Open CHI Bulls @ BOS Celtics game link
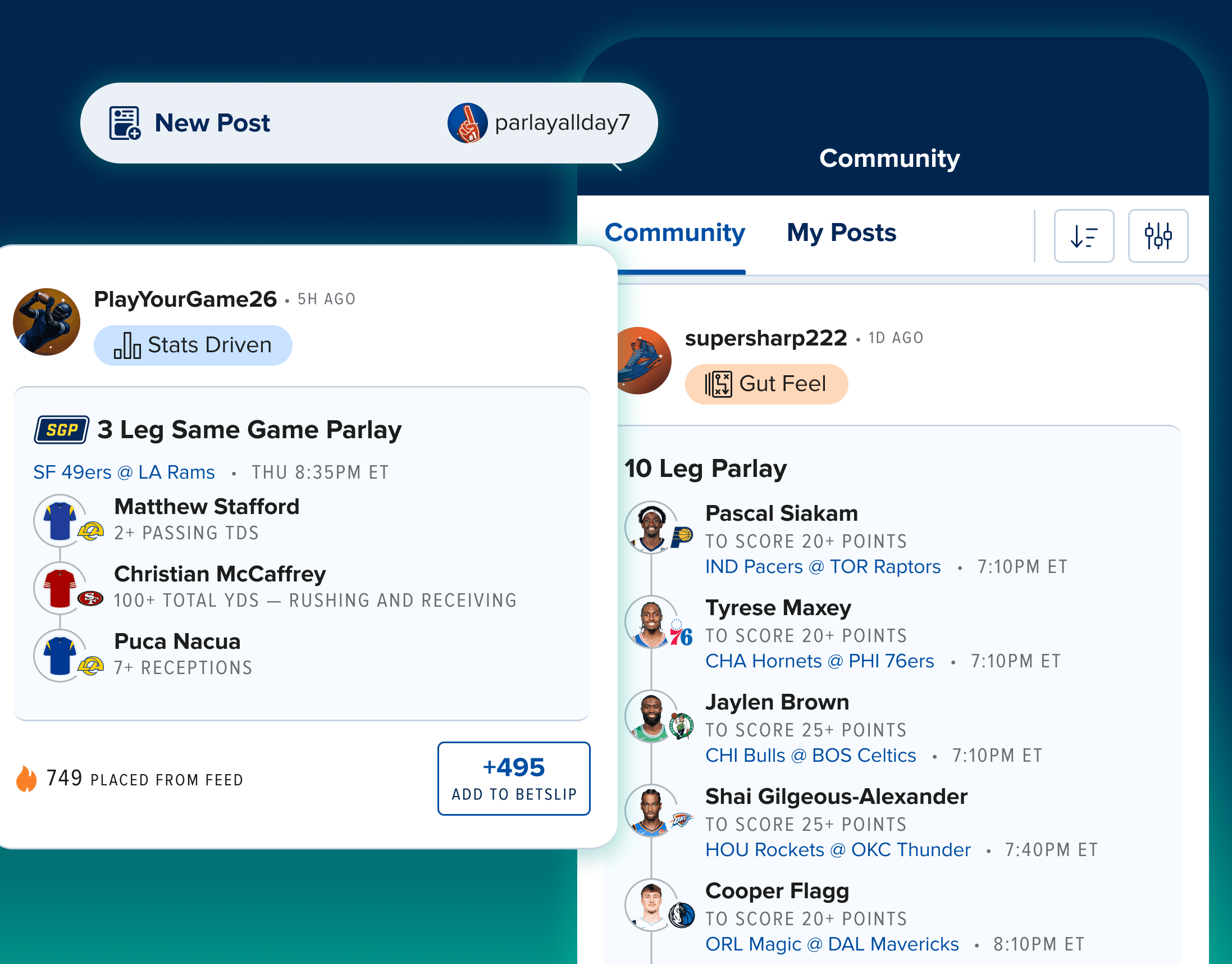The height and width of the screenshot is (964, 1232). [811, 754]
